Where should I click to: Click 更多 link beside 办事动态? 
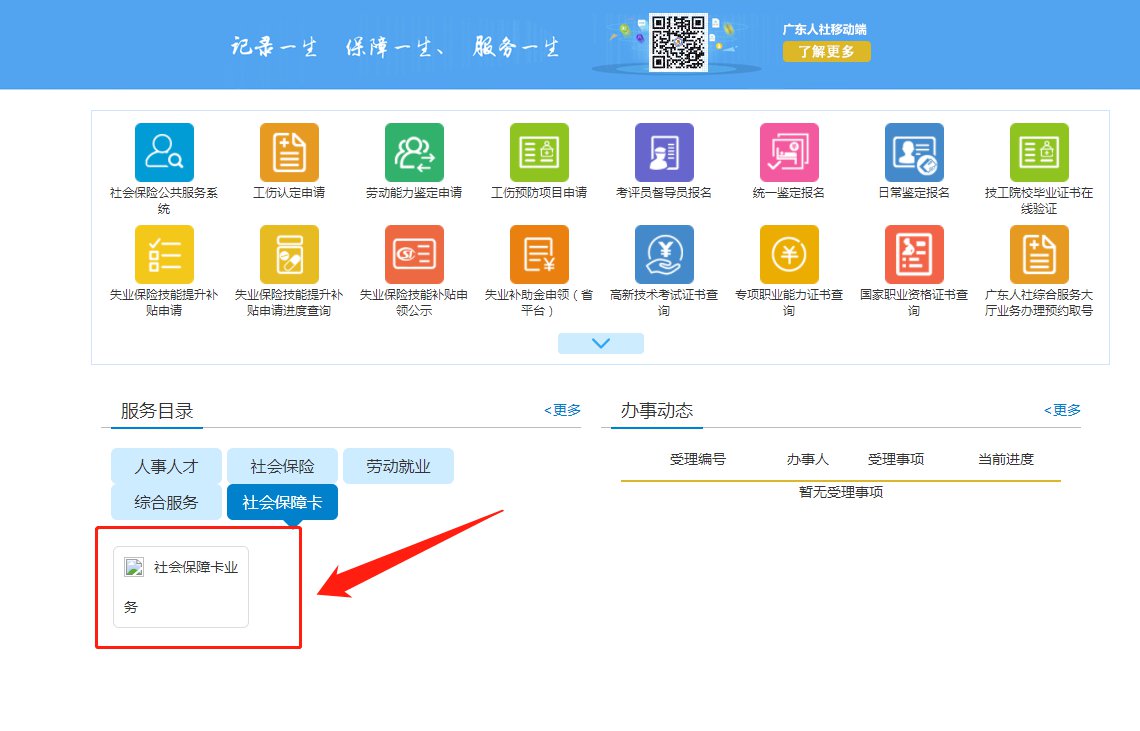click(1062, 410)
